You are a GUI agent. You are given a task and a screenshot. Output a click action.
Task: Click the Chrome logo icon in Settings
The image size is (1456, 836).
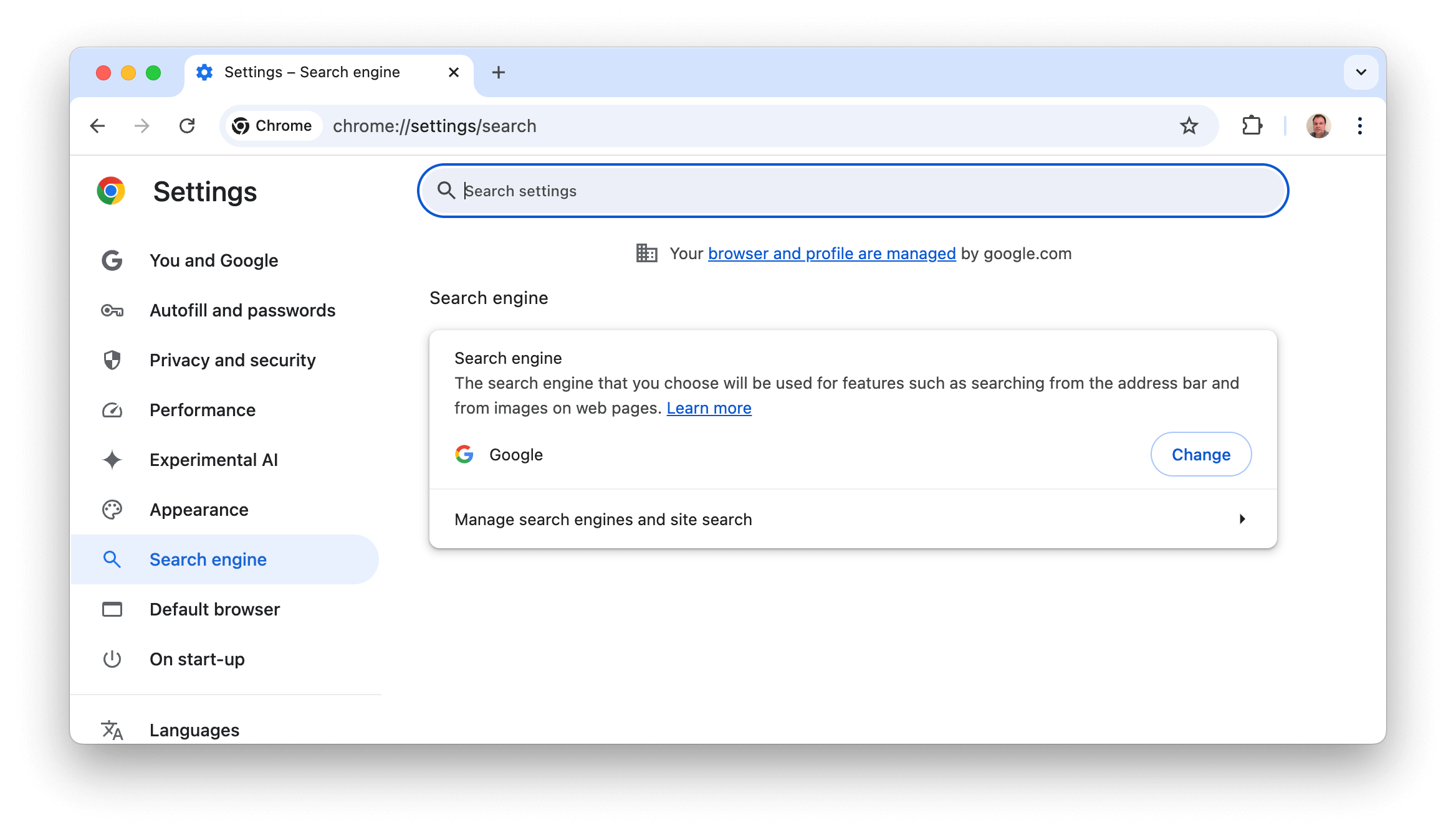109,191
